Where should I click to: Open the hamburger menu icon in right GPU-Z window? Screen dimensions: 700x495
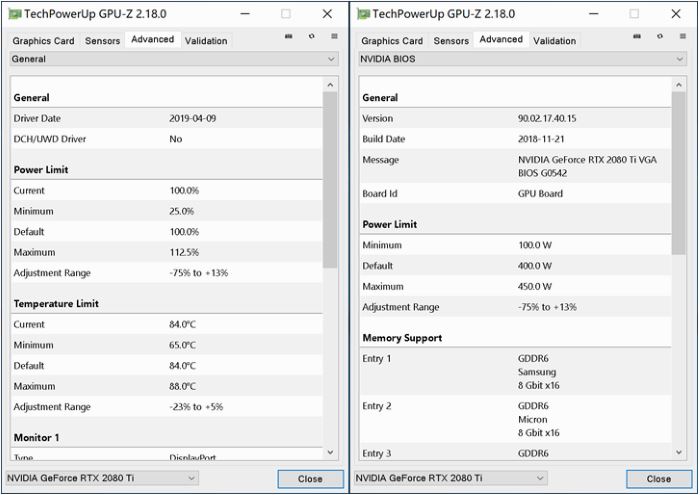pos(683,36)
